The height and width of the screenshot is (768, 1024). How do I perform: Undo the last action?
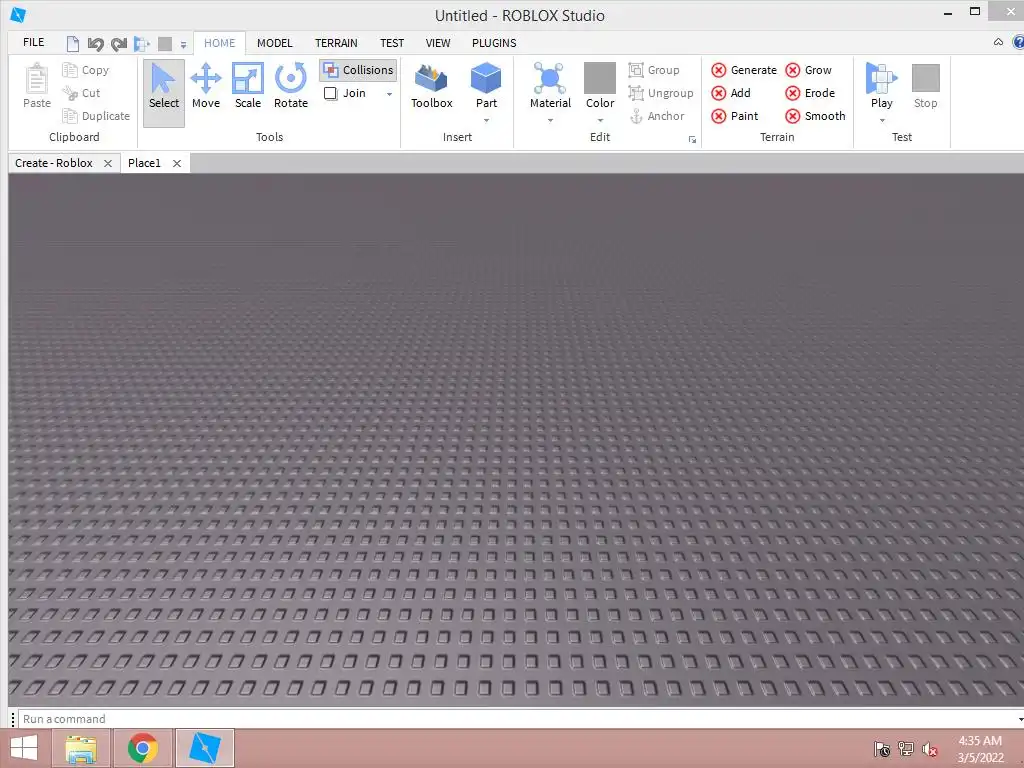coord(95,44)
